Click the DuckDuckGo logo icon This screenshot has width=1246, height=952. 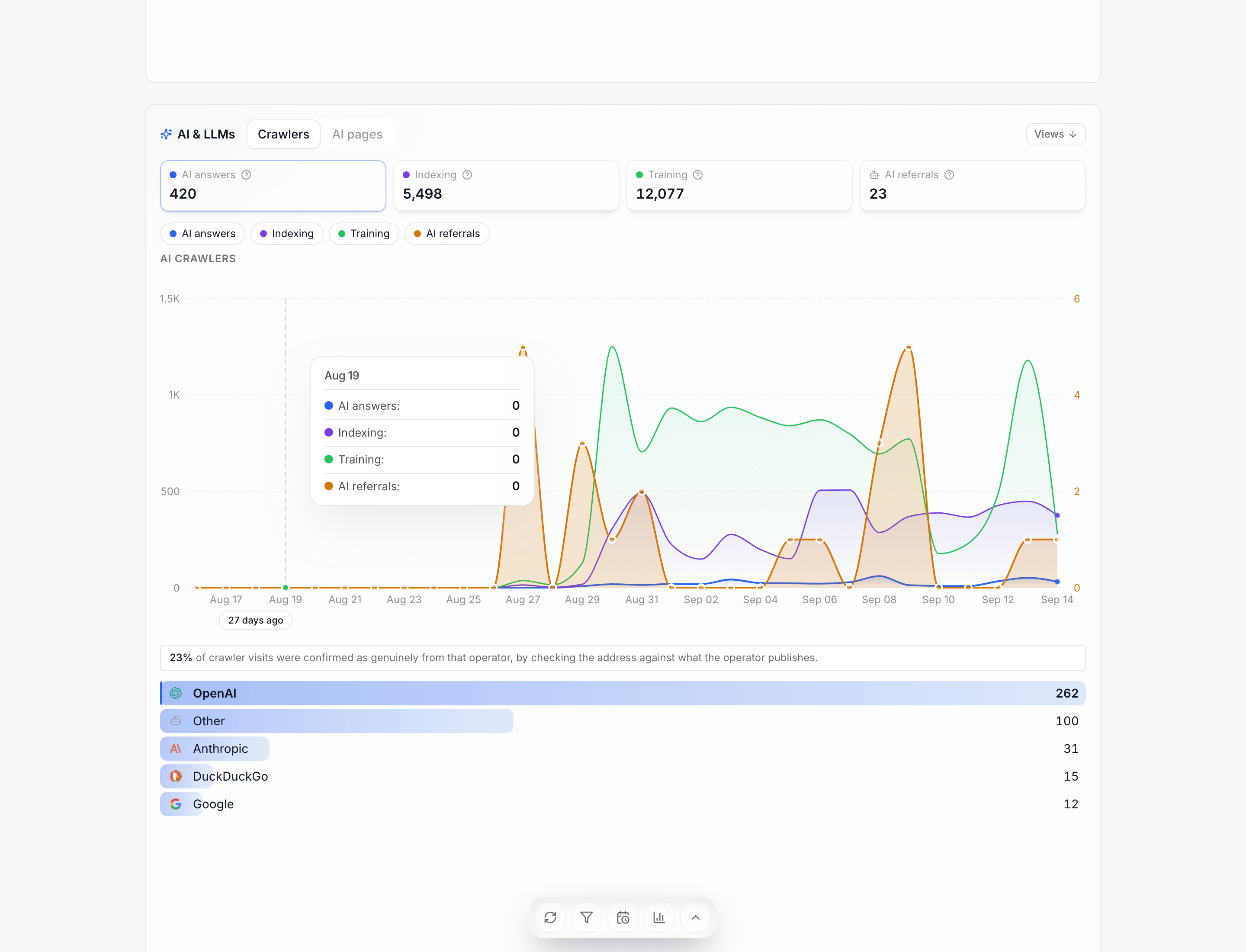tap(176, 776)
